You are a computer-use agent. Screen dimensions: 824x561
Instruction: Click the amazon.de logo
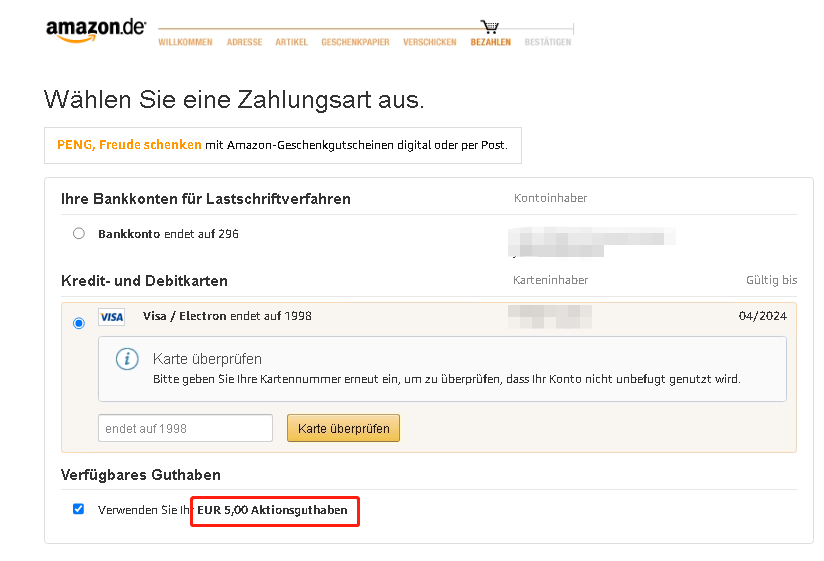point(96,30)
